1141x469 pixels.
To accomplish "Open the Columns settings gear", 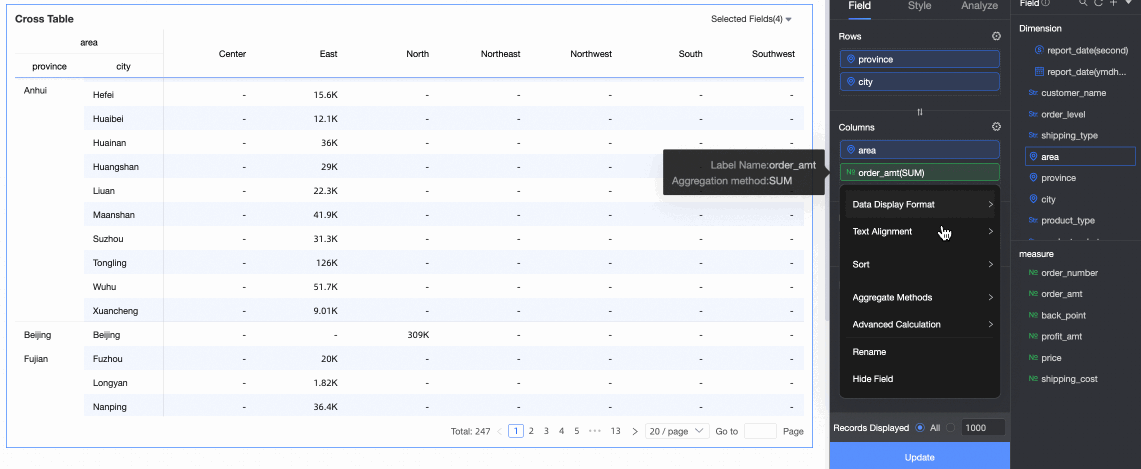I will (x=996, y=128).
